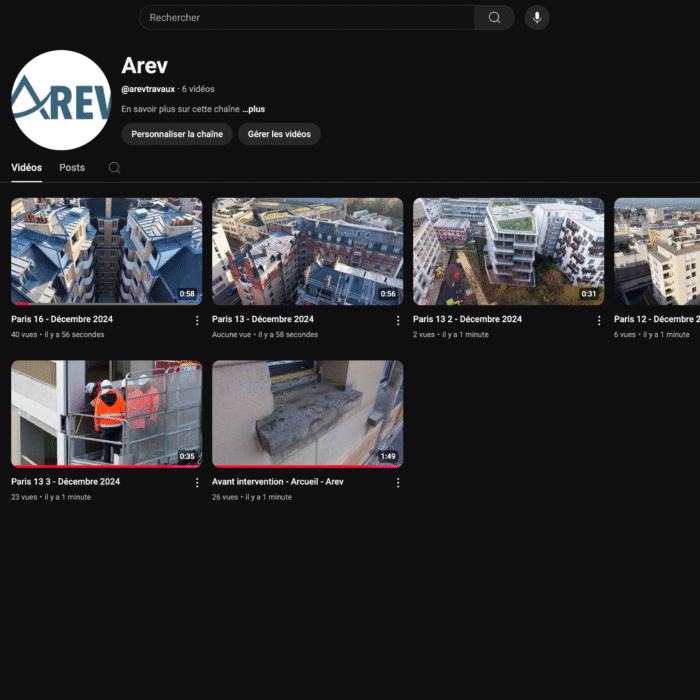Screen dimensions: 700x700
Task: Open channel search magnifier beside Posts tab
Action: click(114, 168)
